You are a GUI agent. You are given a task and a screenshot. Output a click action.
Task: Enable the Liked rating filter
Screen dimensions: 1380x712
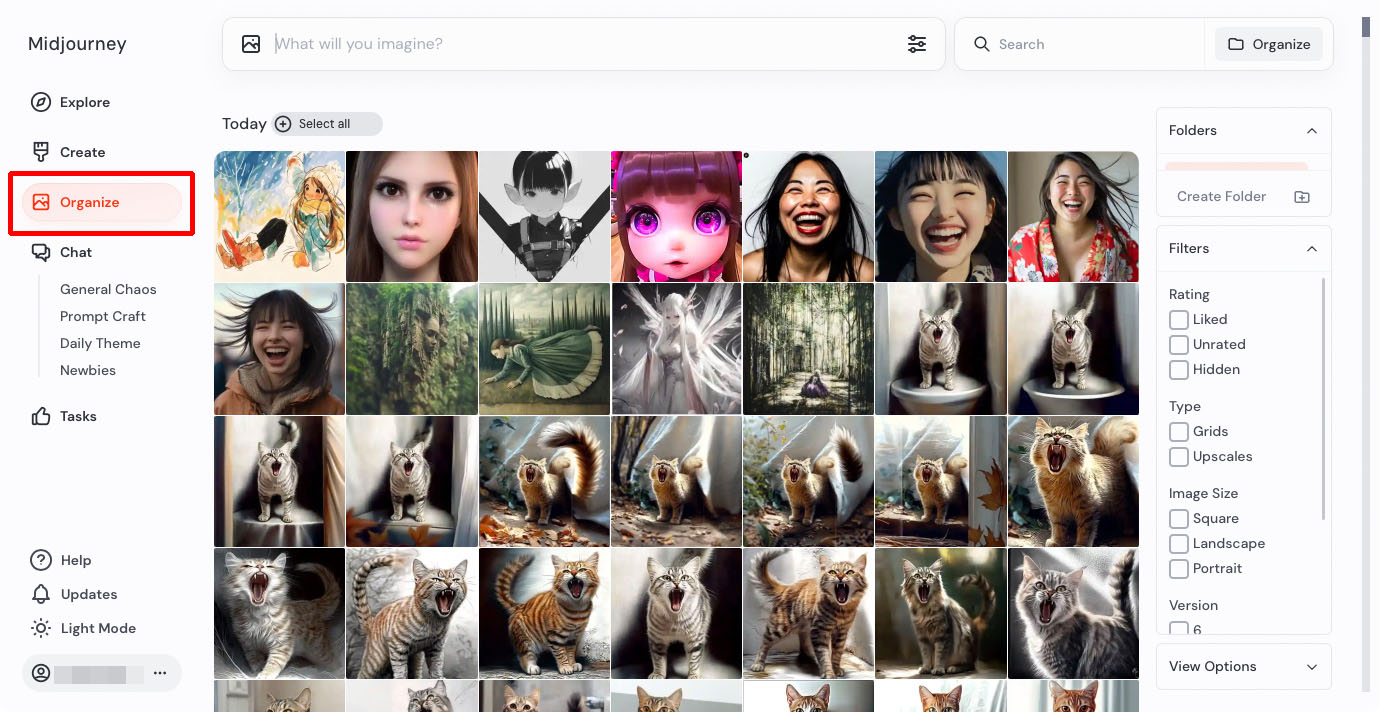coord(1179,319)
